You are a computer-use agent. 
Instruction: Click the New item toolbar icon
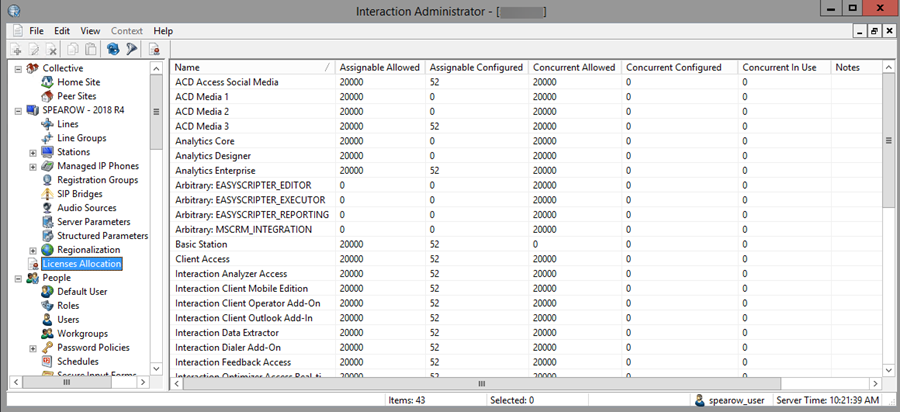[x=17, y=49]
